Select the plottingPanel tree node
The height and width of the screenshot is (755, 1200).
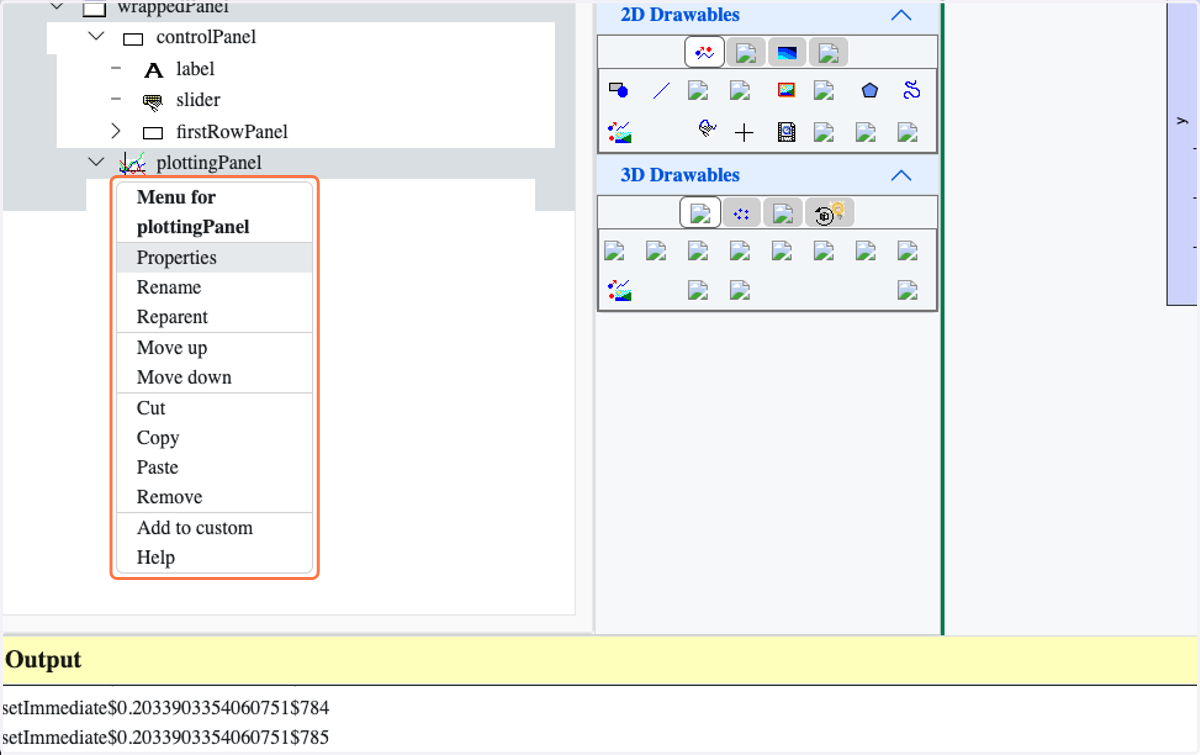[x=209, y=162]
